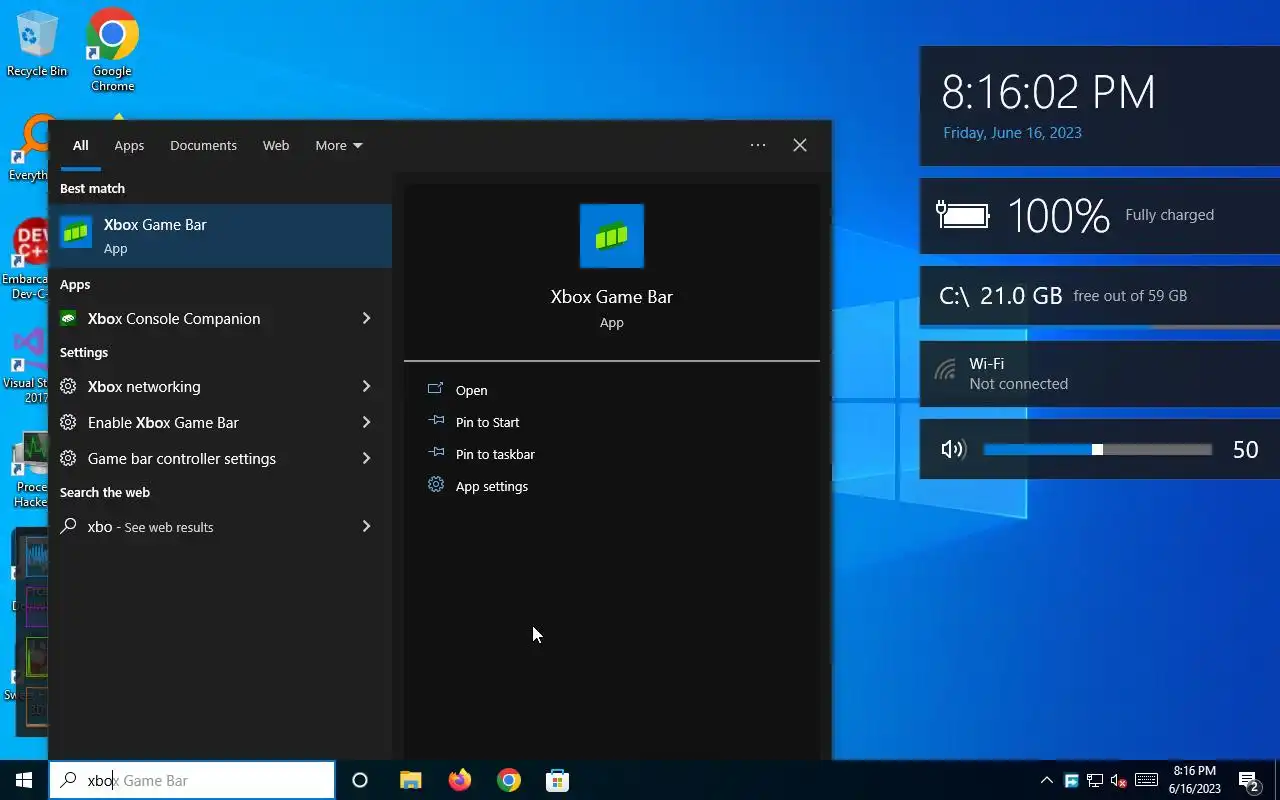
Task: Open Recycle Bin desktop icon
Action: (37, 44)
